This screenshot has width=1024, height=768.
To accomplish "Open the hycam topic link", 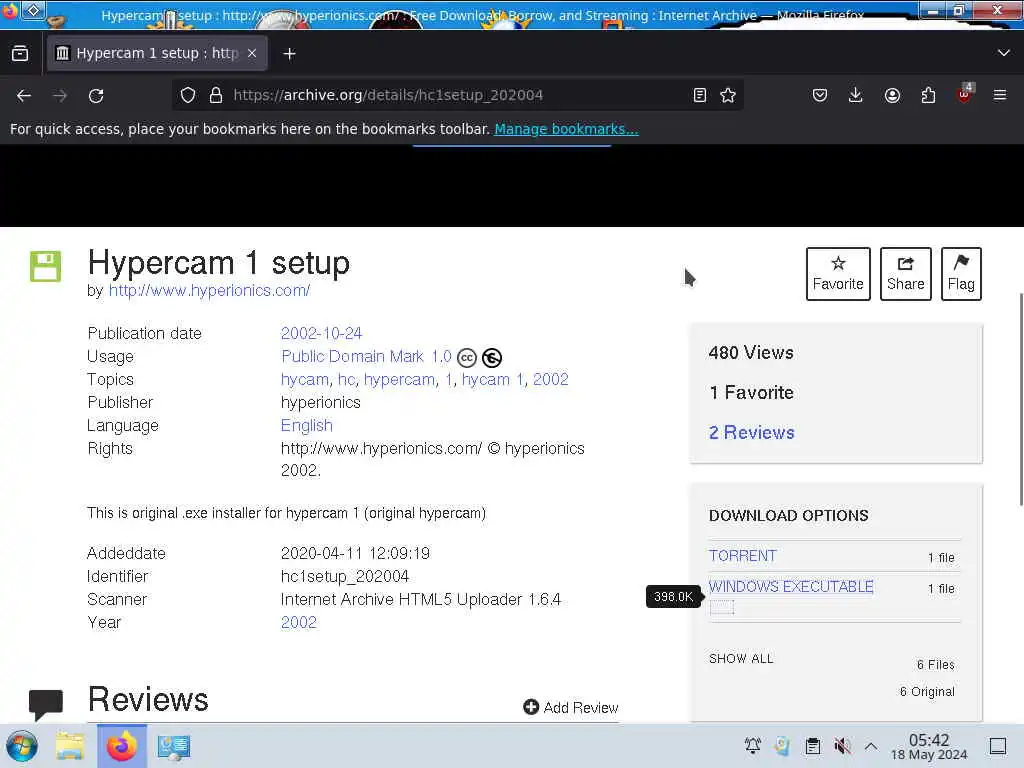I will [305, 379].
